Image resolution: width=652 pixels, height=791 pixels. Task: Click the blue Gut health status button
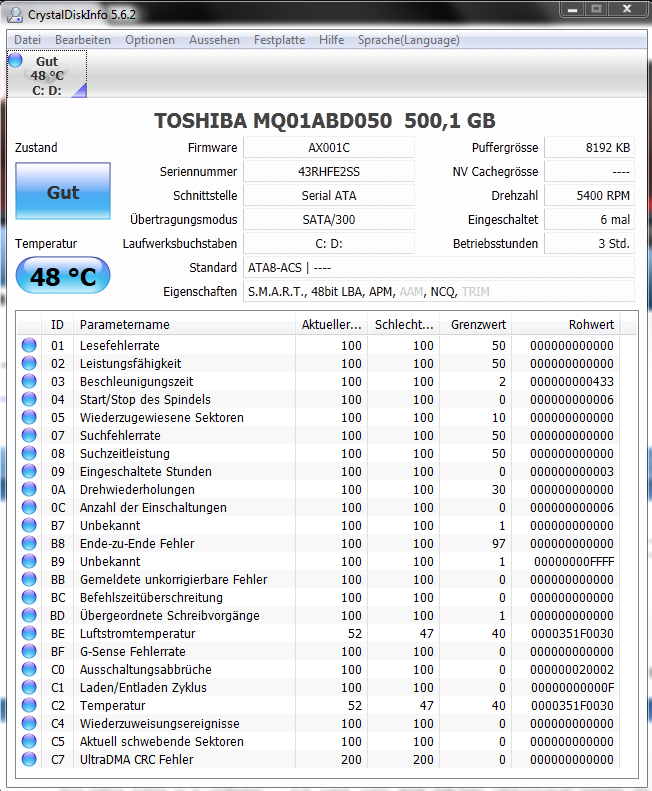63,191
